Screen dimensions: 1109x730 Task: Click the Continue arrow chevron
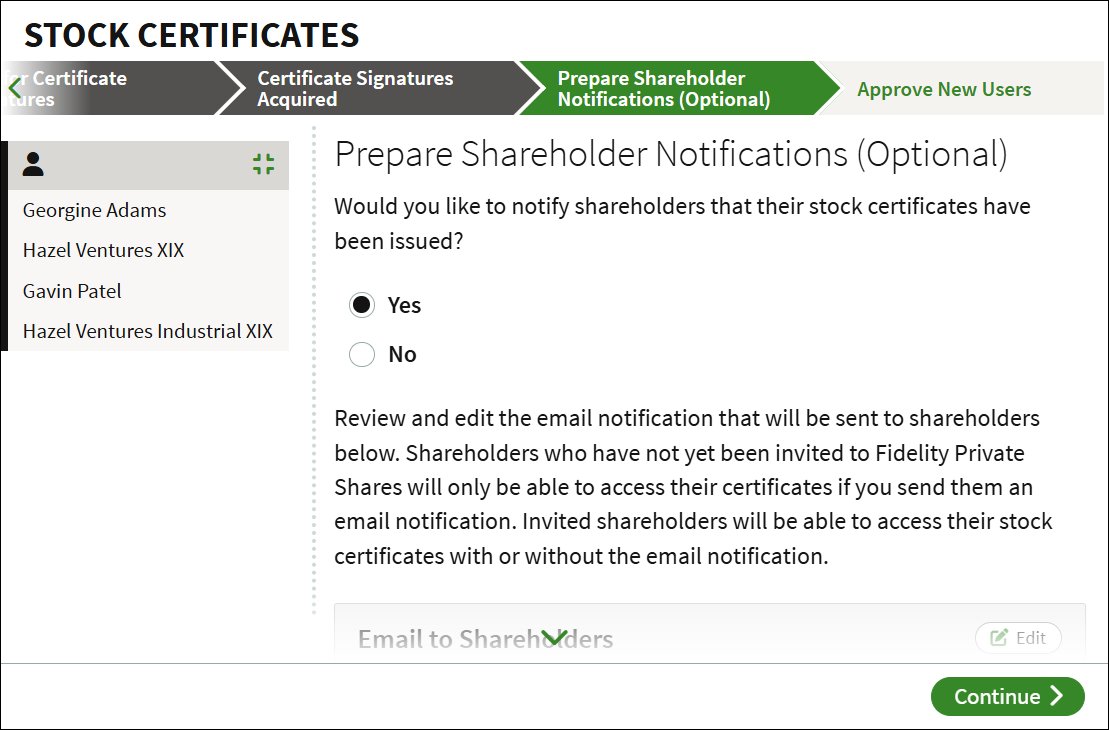[1057, 695]
